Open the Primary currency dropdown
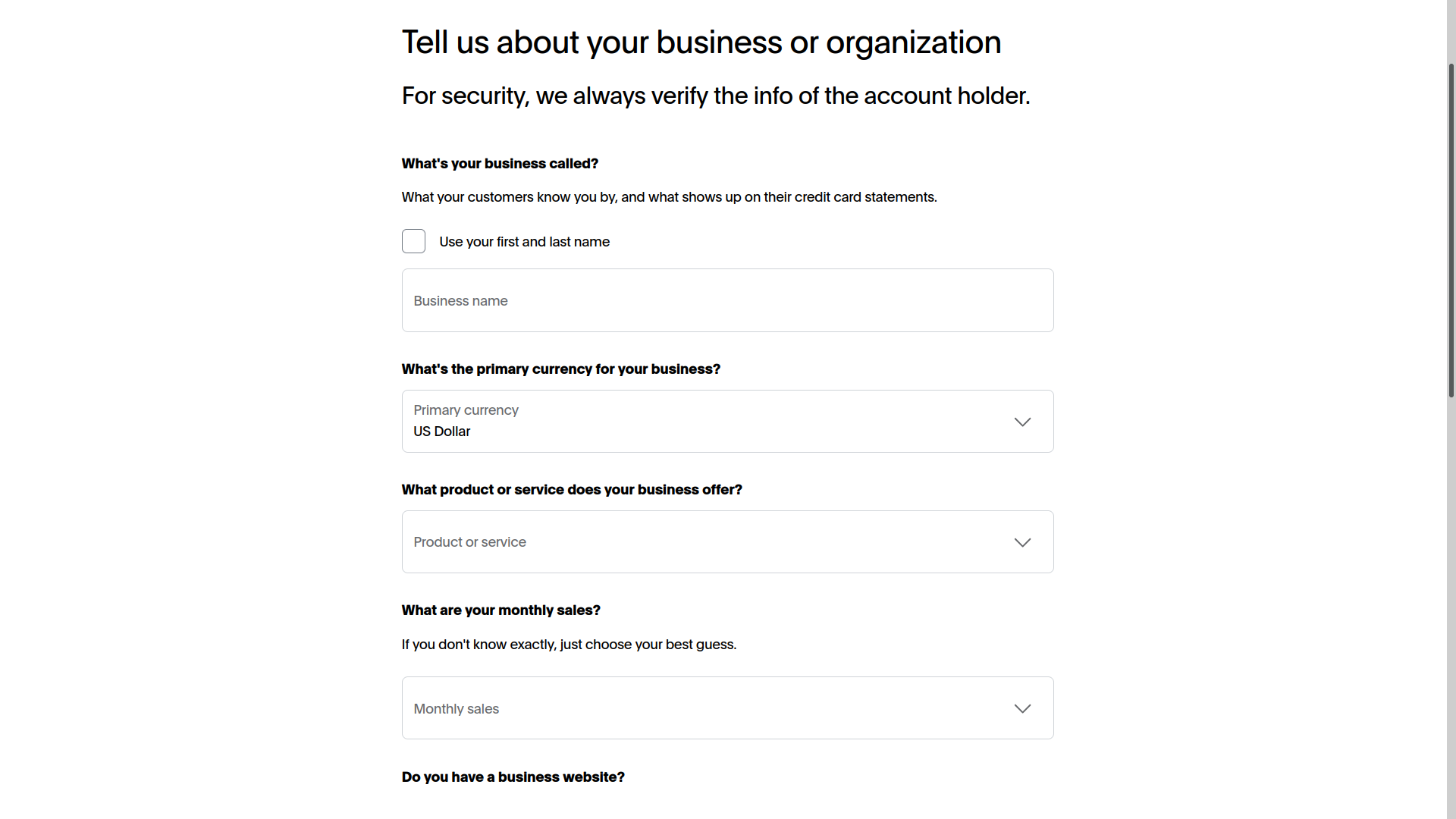Viewport: 1456px width, 819px height. 711,422
